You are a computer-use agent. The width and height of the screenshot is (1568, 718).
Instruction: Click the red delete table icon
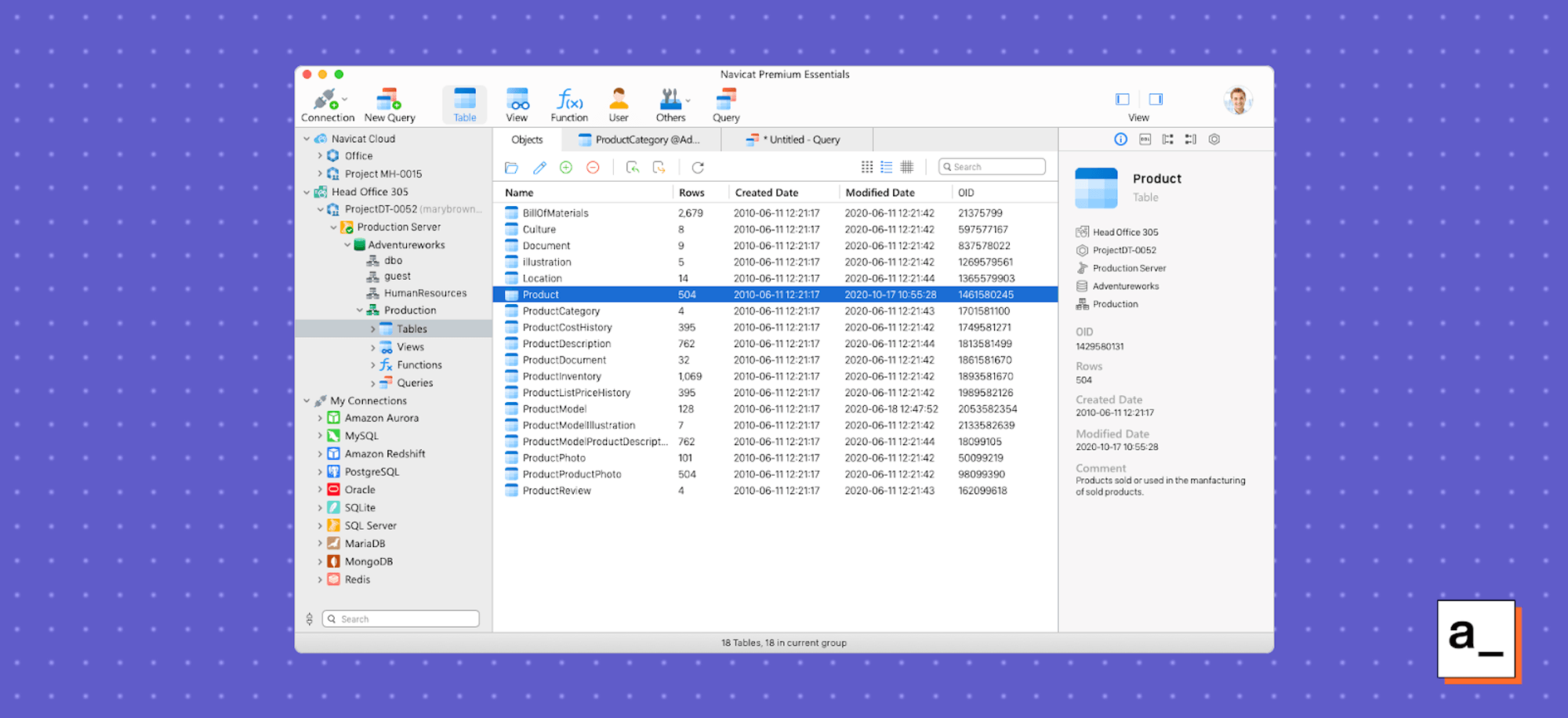(593, 168)
